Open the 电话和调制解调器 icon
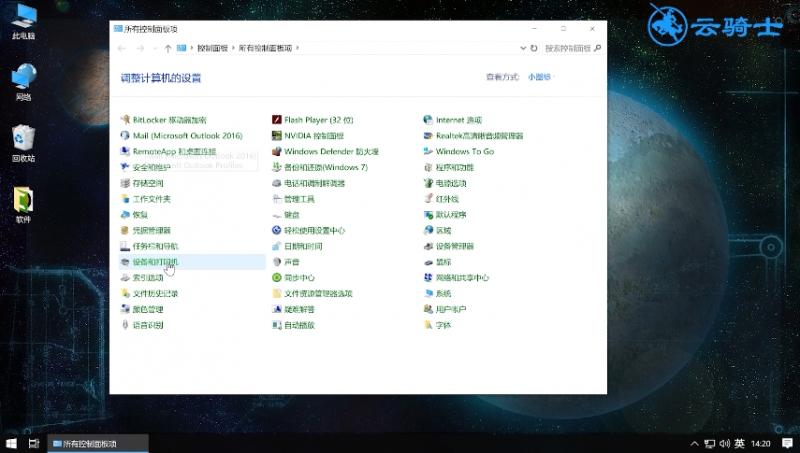The height and width of the screenshot is (453, 800). pos(277,183)
